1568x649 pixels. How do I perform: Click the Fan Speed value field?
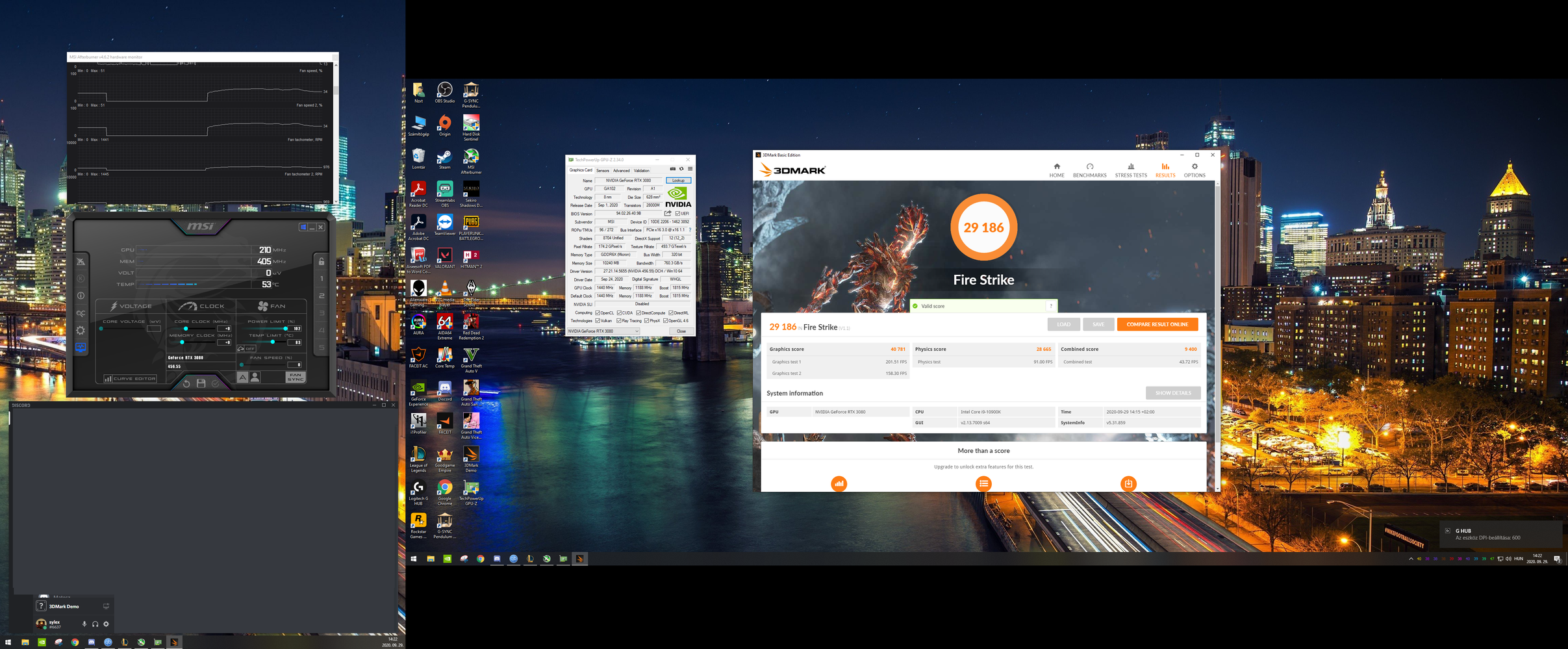295,364
